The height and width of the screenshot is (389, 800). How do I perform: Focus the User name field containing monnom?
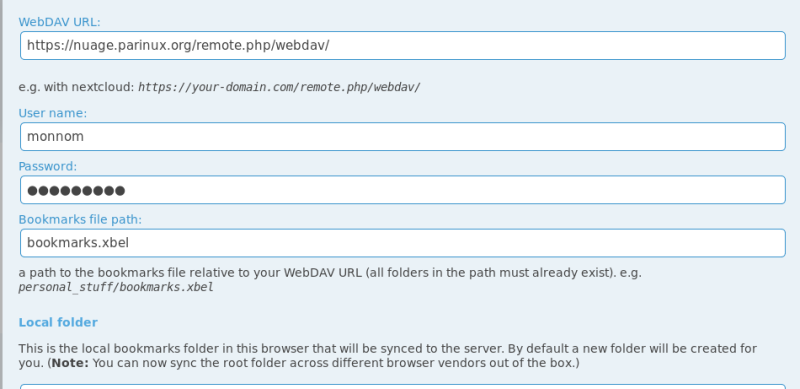pos(403,136)
